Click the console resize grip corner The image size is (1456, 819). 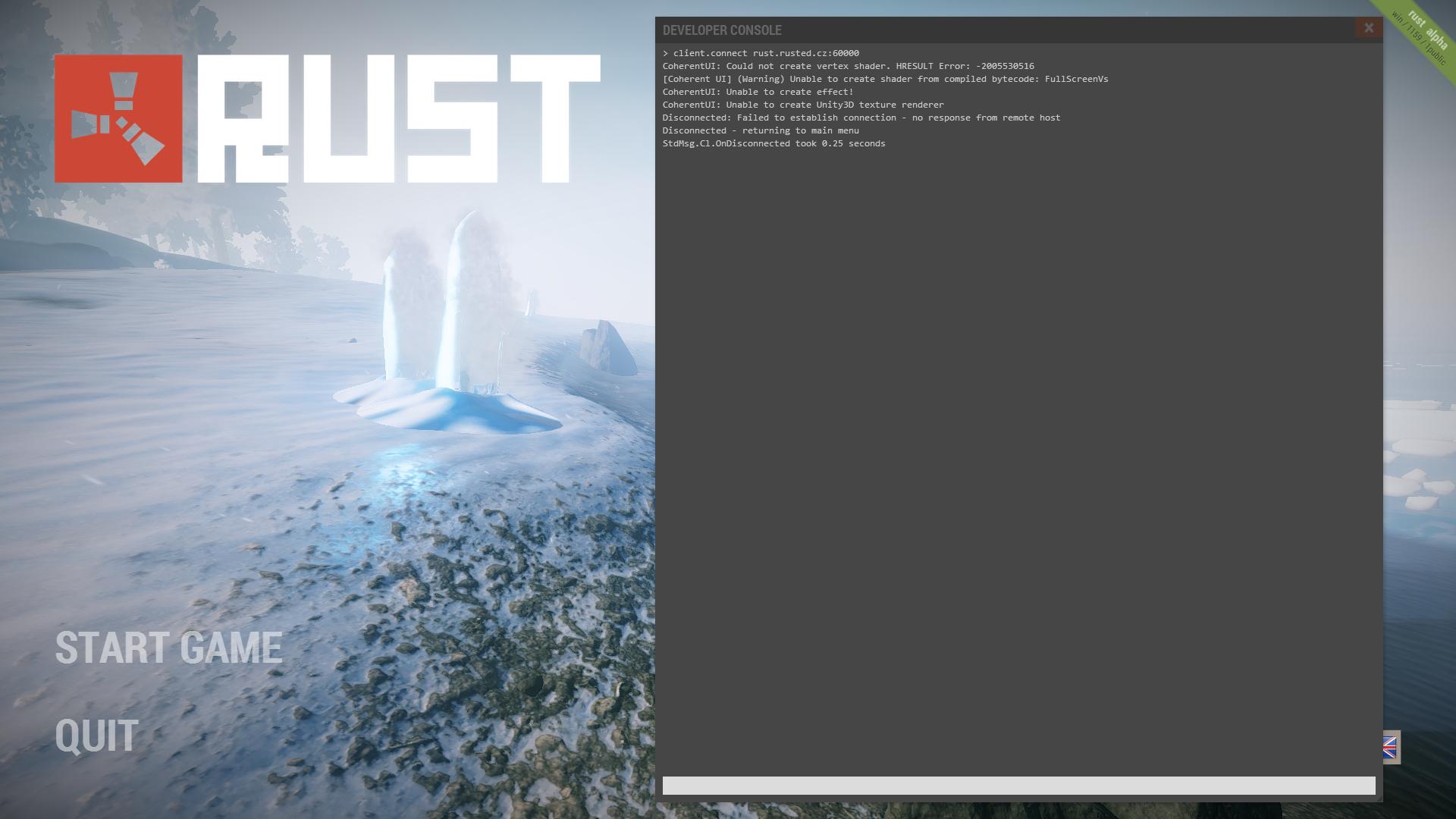pyautogui.click(x=1378, y=798)
